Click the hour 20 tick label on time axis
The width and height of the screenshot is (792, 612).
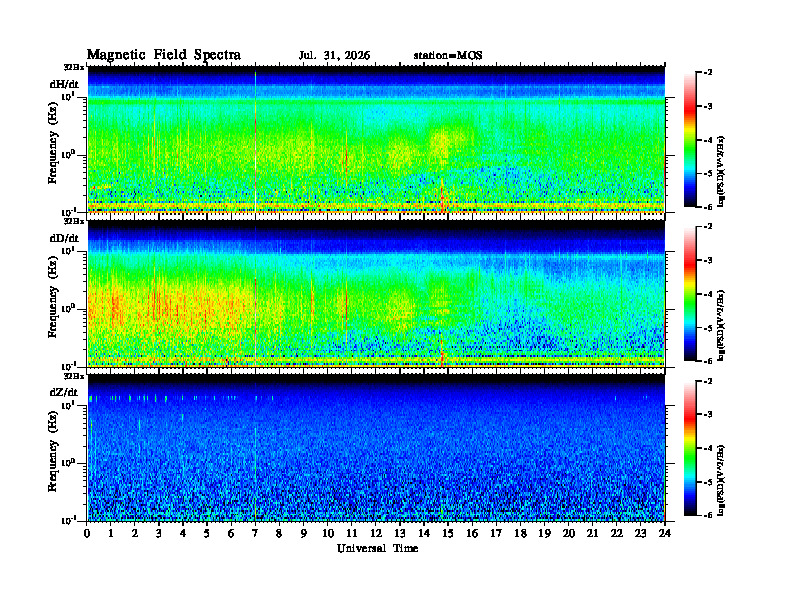pos(569,534)
